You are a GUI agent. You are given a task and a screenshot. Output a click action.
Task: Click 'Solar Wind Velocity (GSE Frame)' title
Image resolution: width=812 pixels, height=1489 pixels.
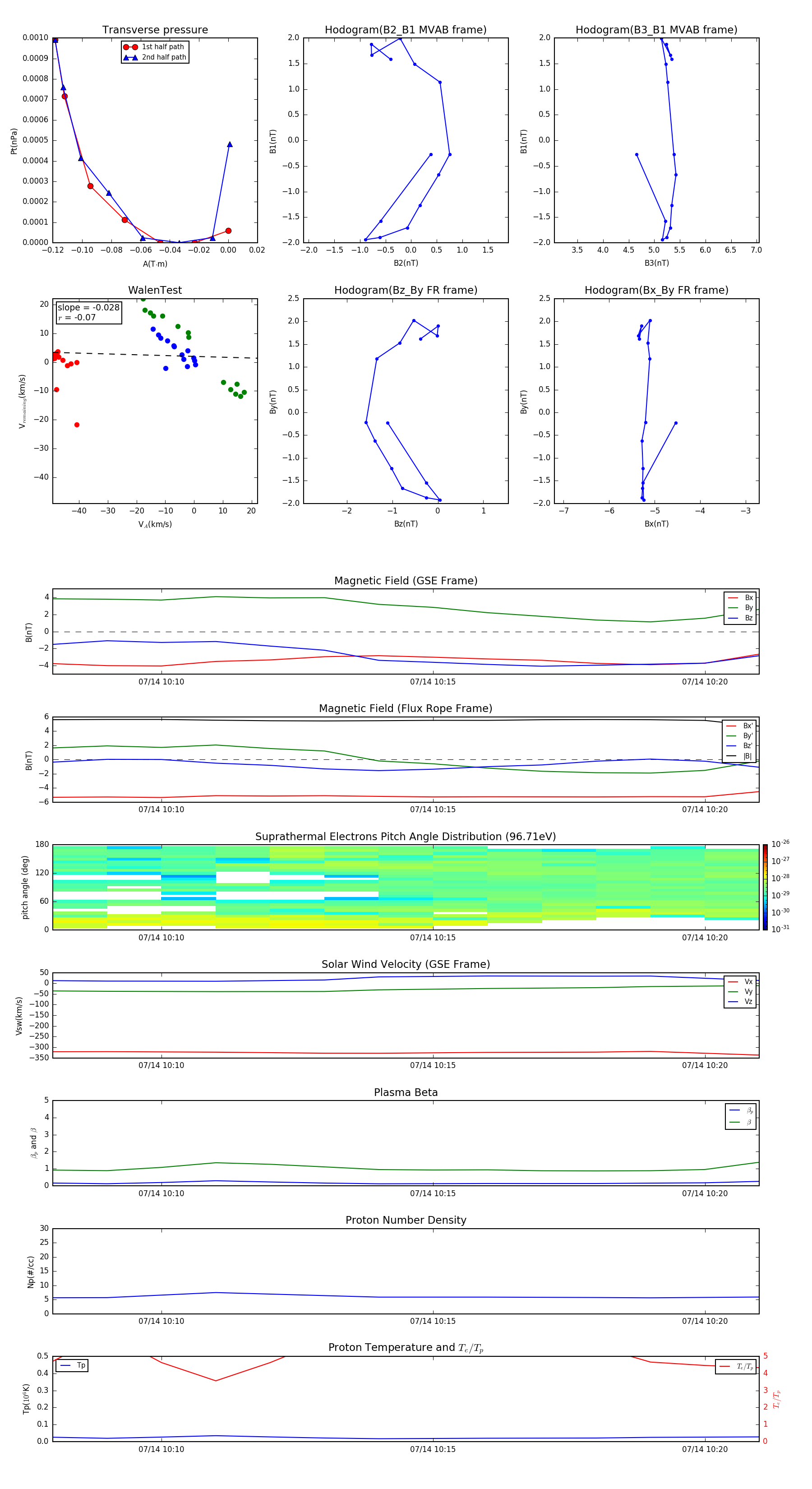click(x=406, y=965)
